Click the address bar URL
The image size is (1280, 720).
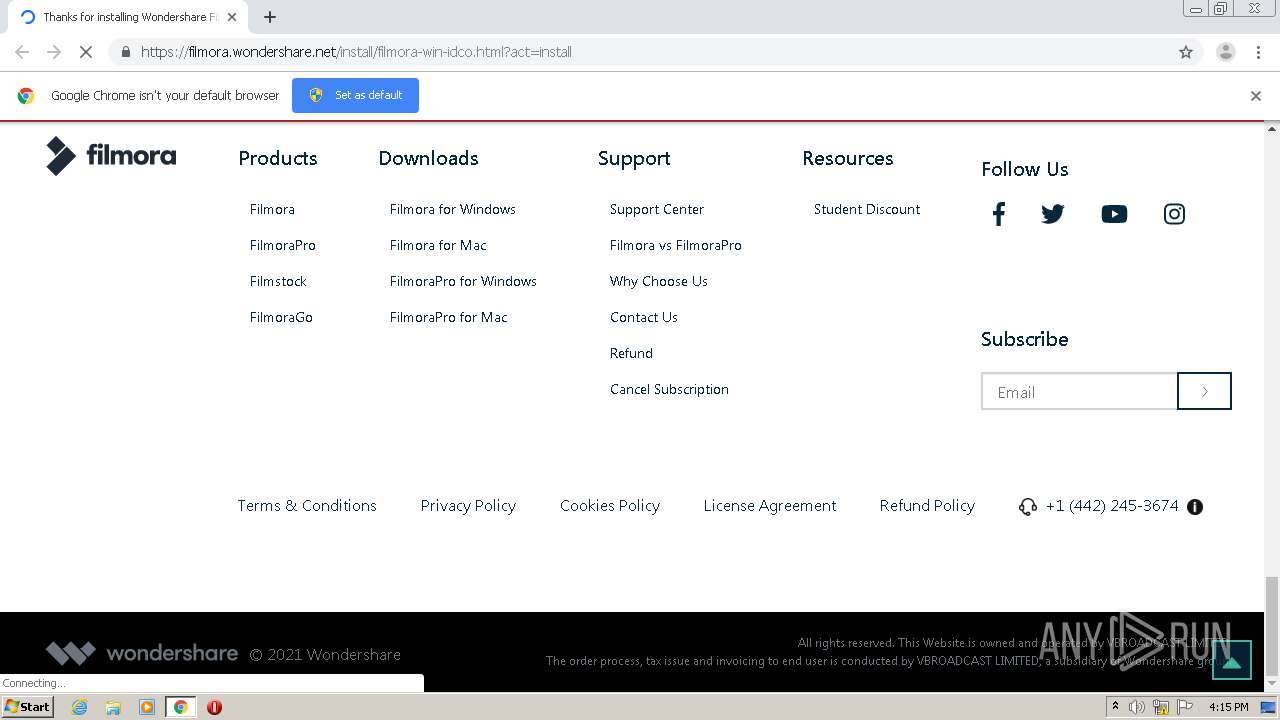[x=356, y=52]
